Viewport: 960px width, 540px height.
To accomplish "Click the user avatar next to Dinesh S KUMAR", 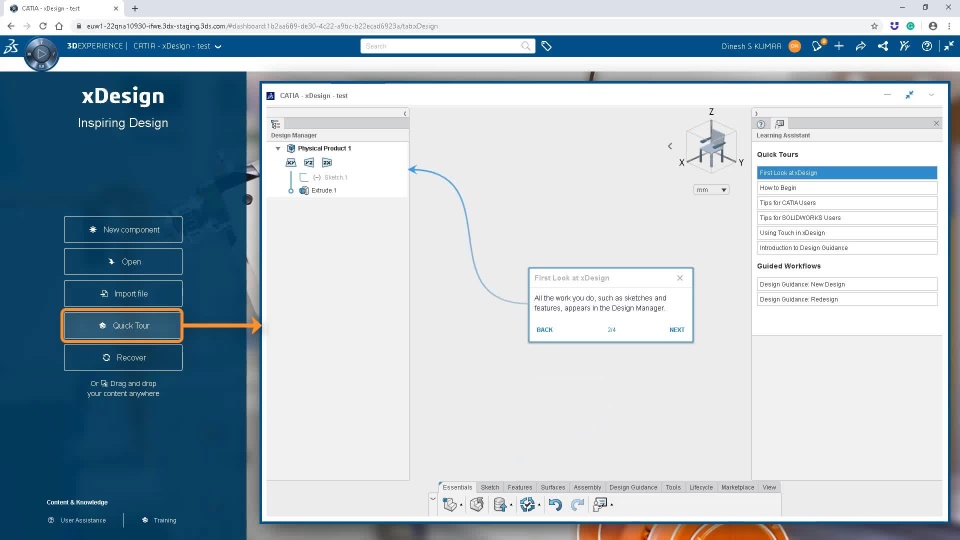I will 795,46.
